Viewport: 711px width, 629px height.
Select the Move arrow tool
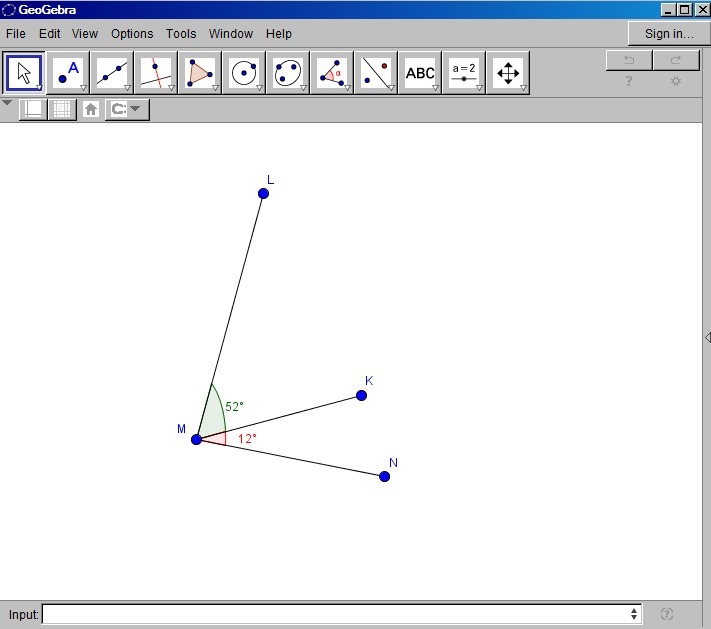pos(24,73)
